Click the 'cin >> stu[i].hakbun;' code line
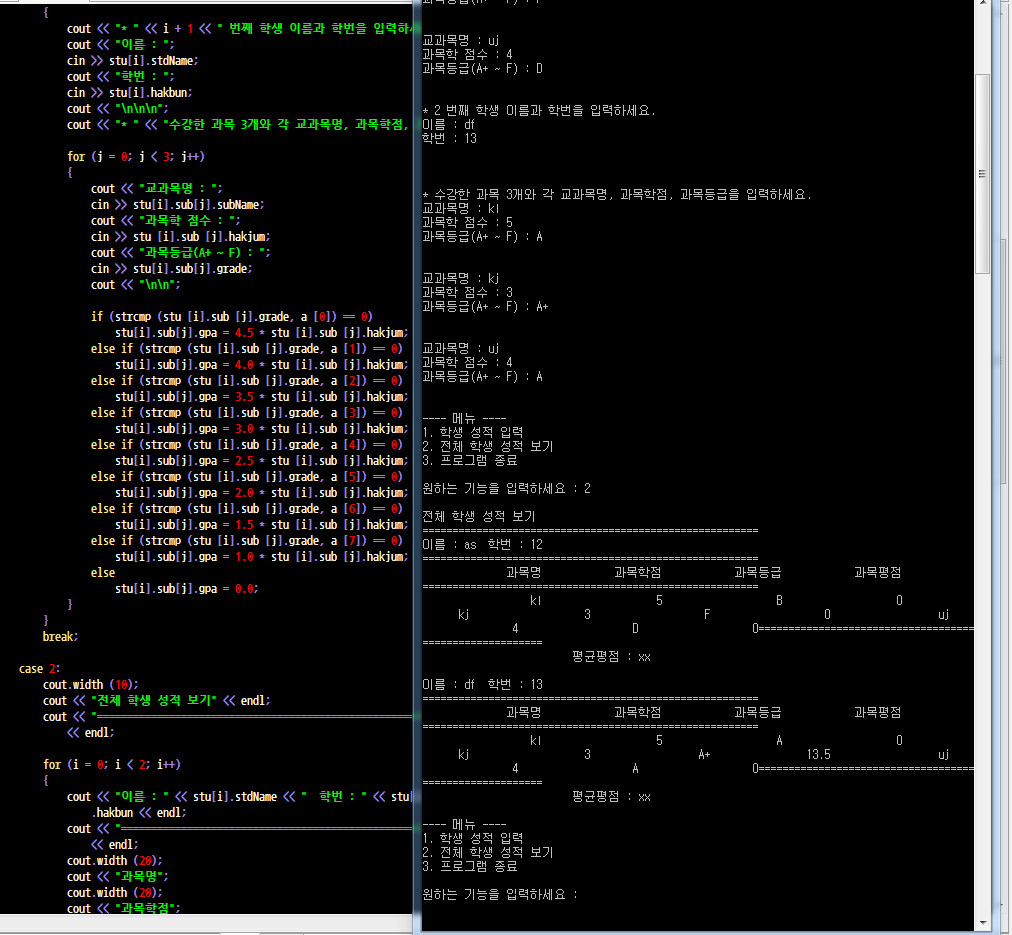The image size is (1012, 935). [129, 92]
